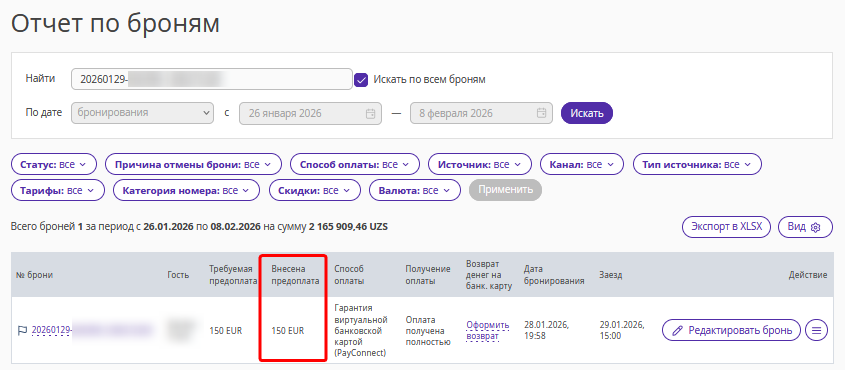Toggle the Искать по всем броням checkbox
This screenshot has height=370, width=845.
click(x=361, y=80)
